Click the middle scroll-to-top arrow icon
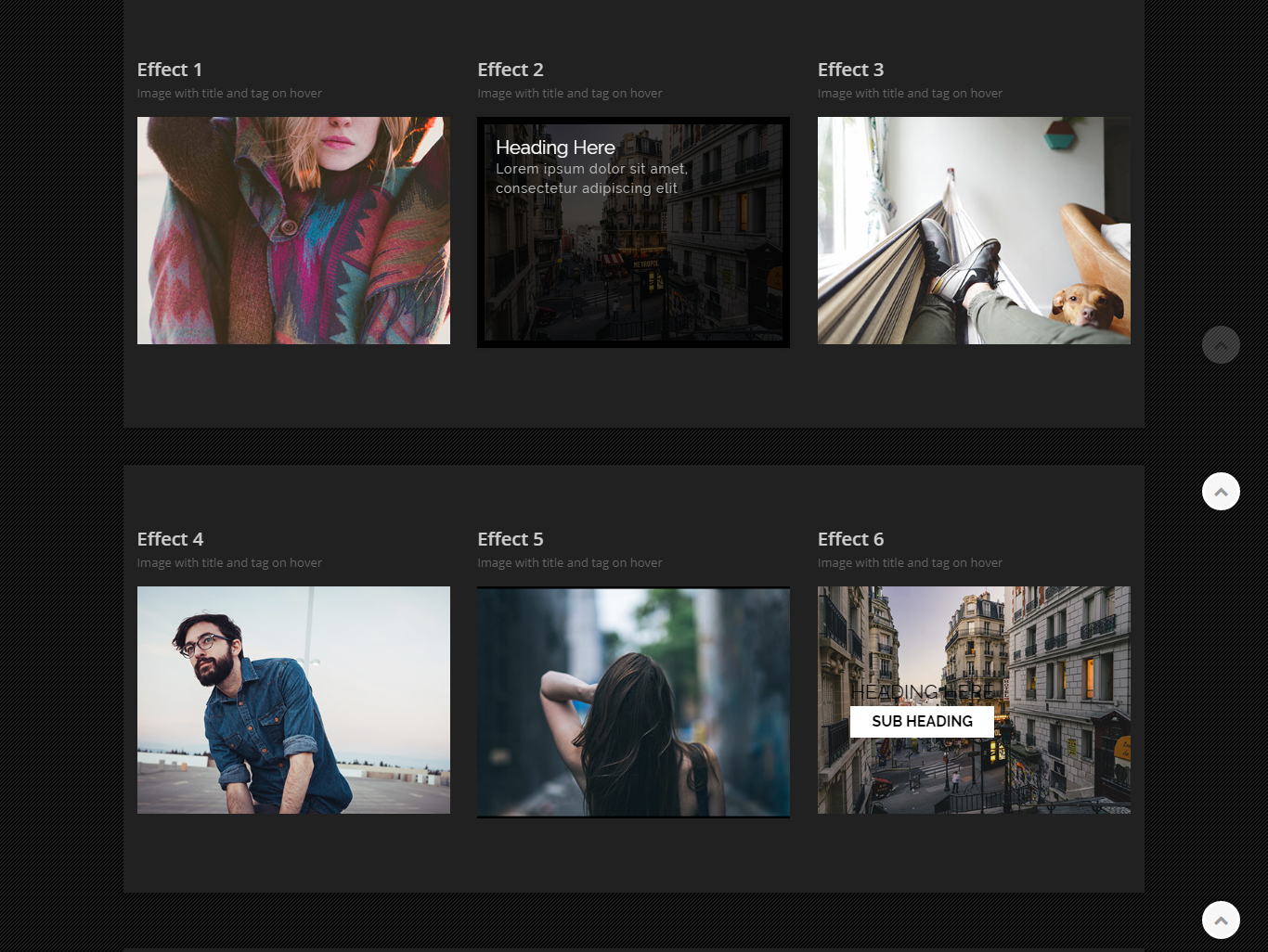 click(1221, 491)
